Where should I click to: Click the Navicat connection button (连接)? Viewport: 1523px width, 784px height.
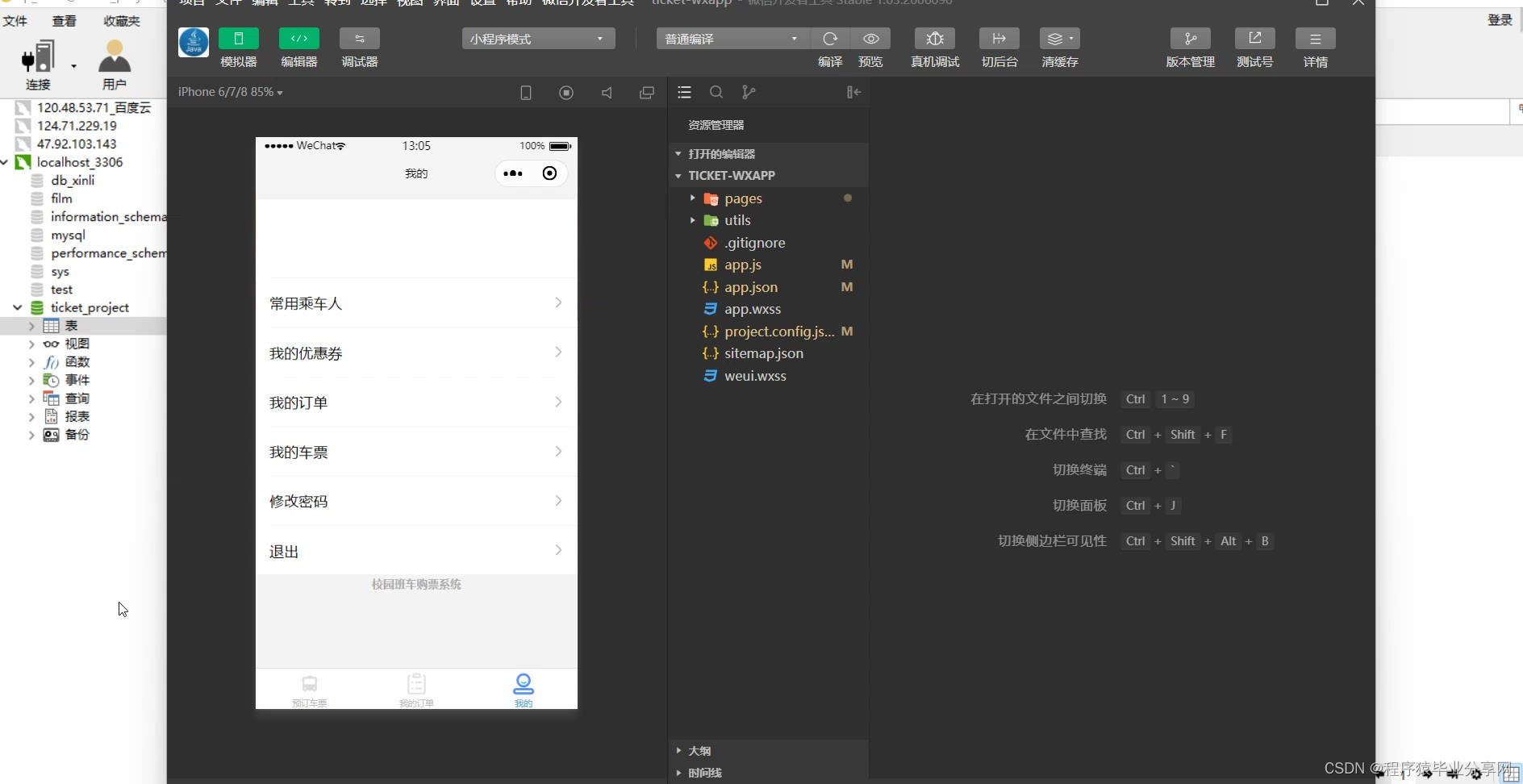(x=38, y=65)
